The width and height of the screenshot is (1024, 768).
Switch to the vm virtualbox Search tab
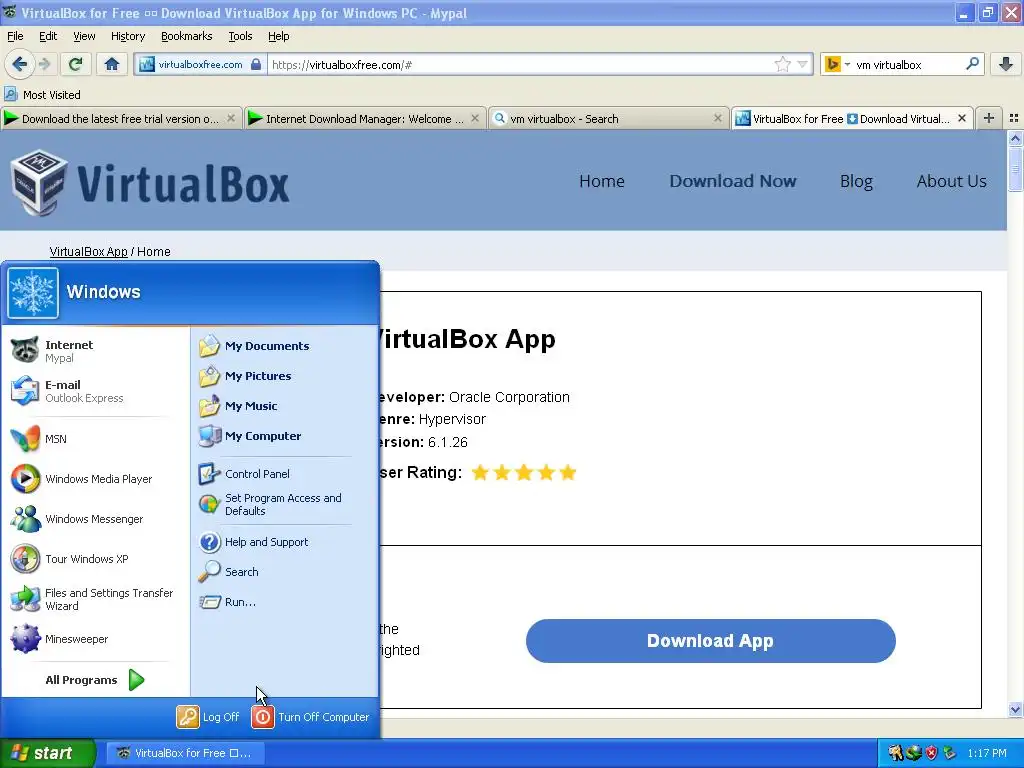tap(607, 119)
